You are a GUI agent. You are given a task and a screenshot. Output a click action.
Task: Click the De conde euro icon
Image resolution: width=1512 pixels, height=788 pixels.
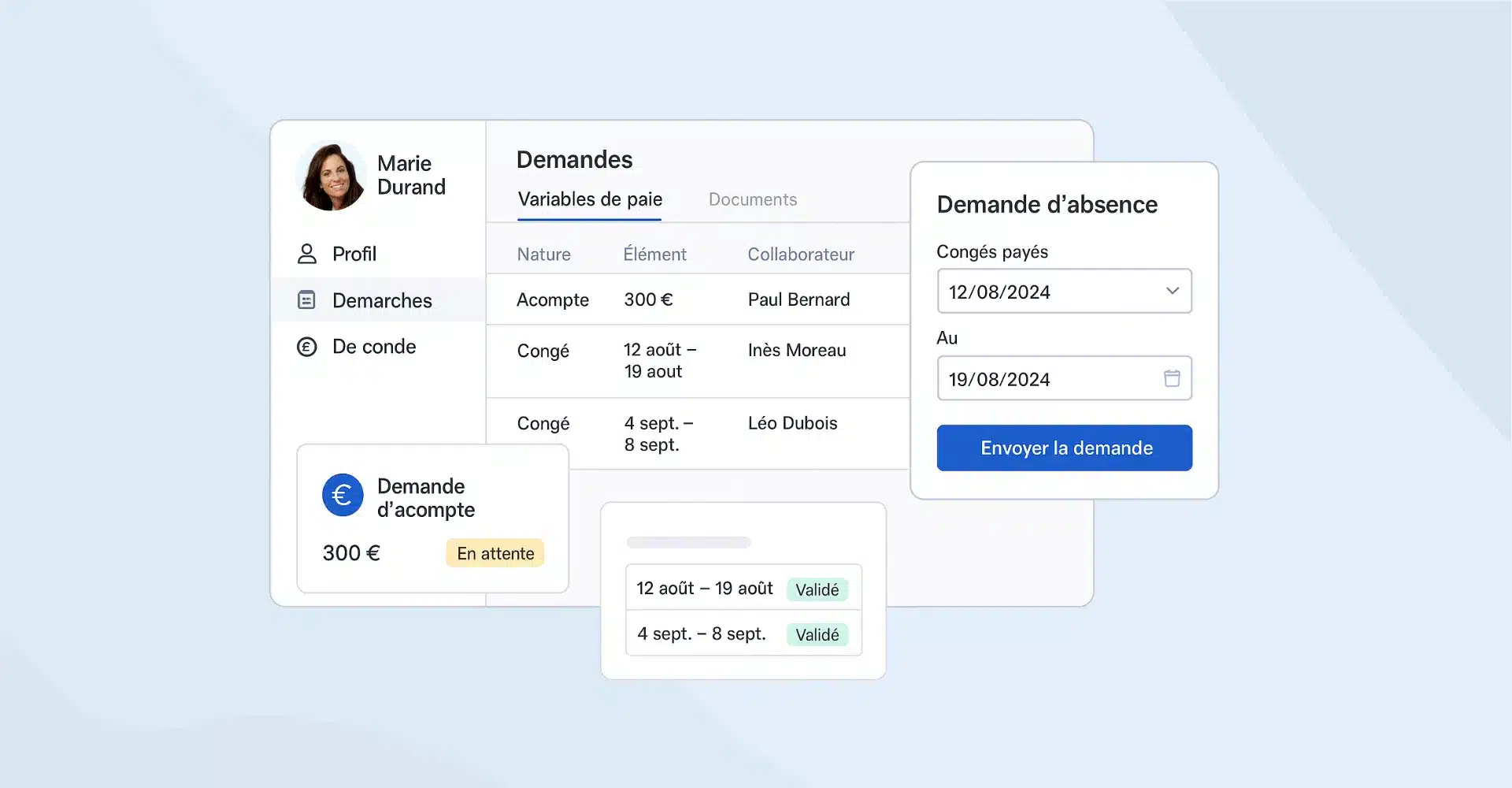306,347
